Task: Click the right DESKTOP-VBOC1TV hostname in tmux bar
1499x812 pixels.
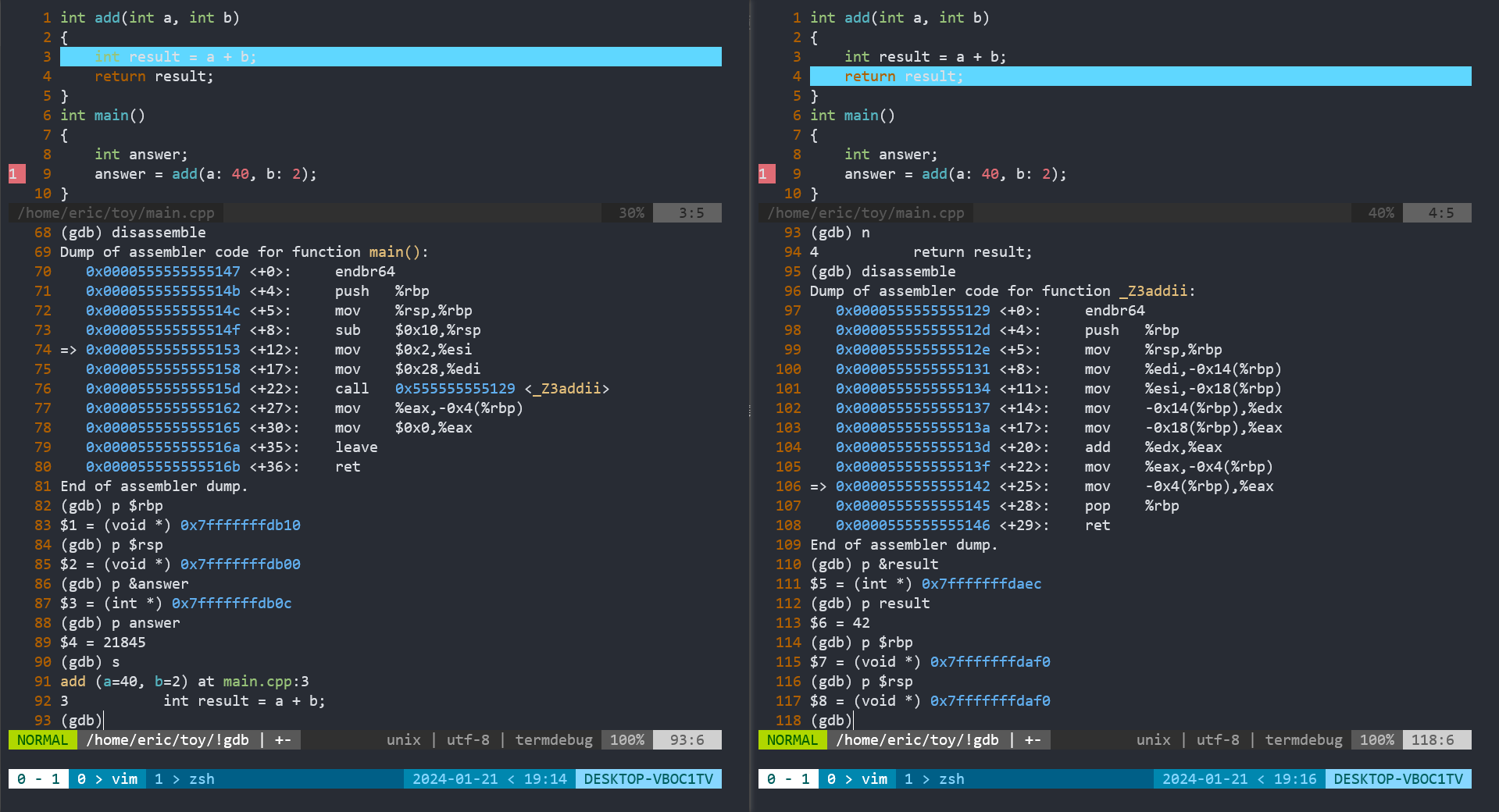Action: [1398, 779]
